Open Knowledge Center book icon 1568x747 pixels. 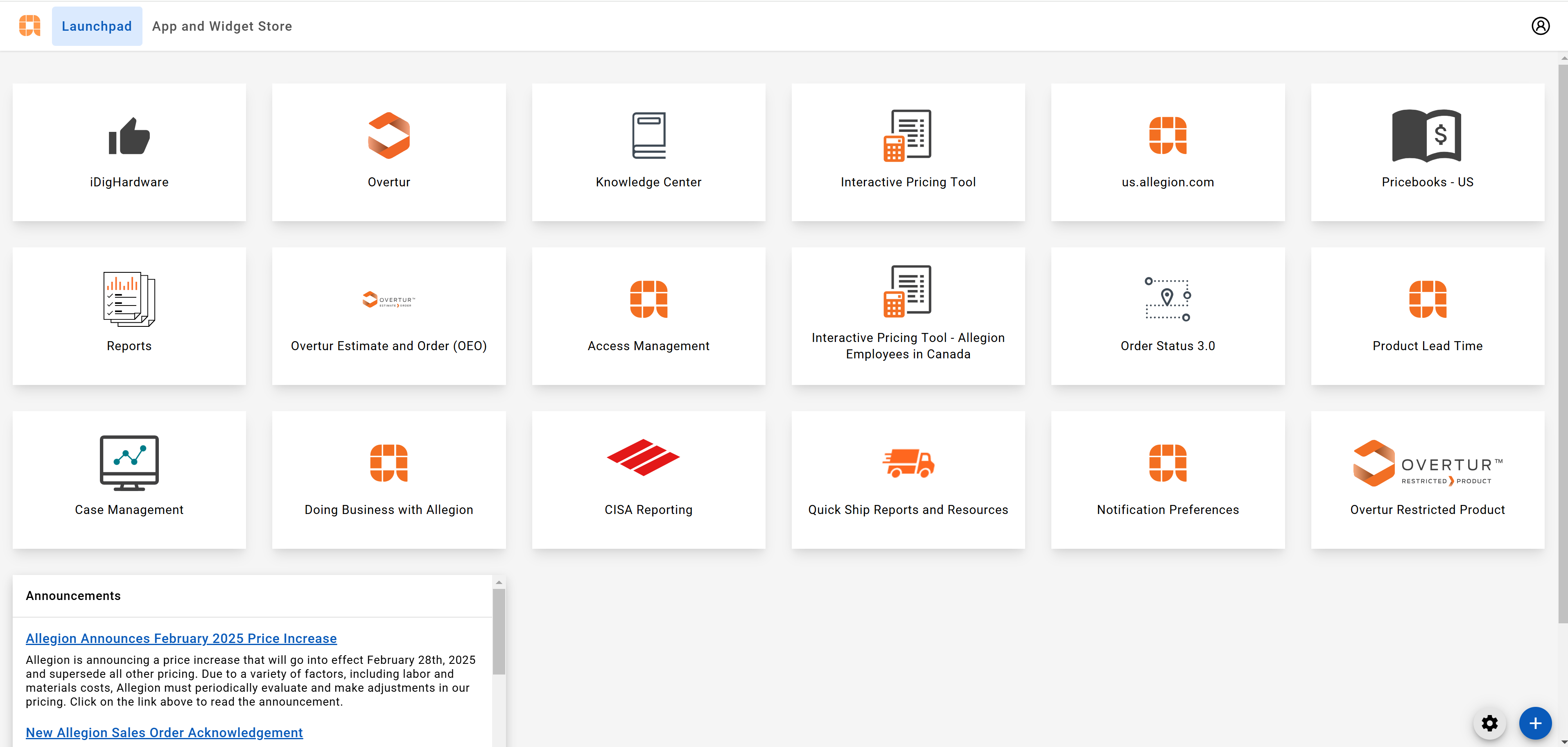pos(648,136)
